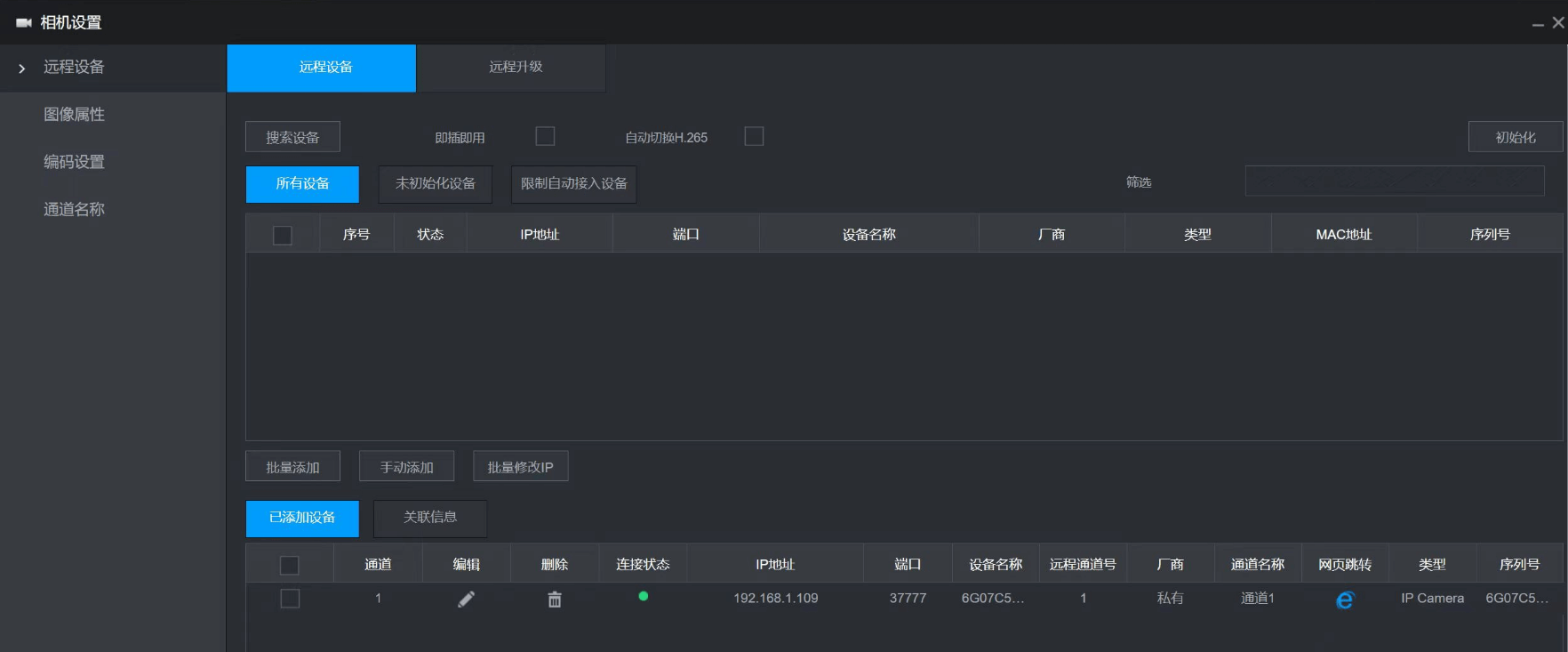Open the 关联信息 tab
This screenshot has width=1568, height=652.
point(430,518)
